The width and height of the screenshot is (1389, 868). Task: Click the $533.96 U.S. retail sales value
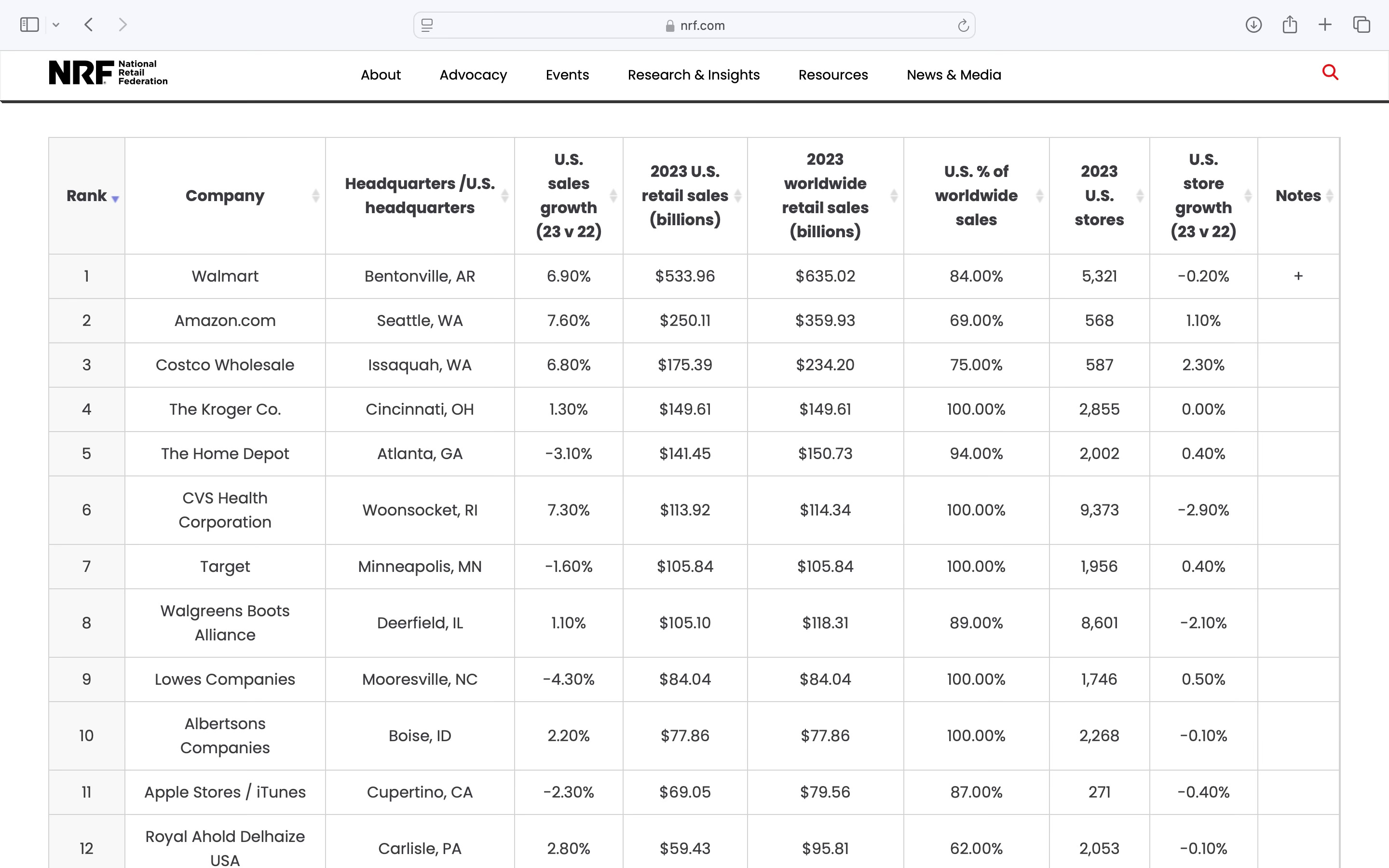point(685,276)
